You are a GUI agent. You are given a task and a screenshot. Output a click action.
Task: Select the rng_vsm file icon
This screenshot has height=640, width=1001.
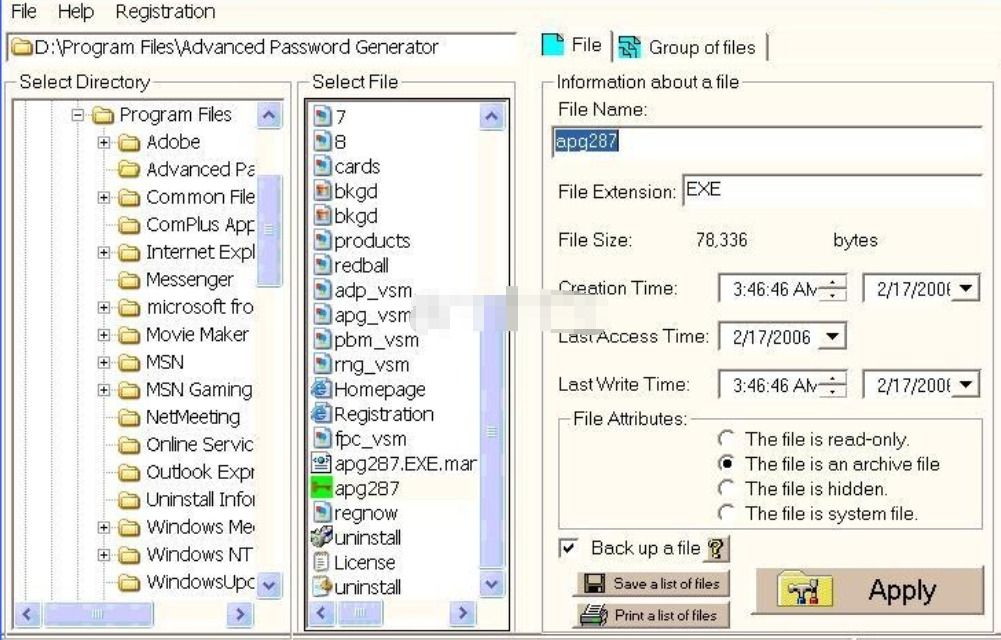coord(322,364)
